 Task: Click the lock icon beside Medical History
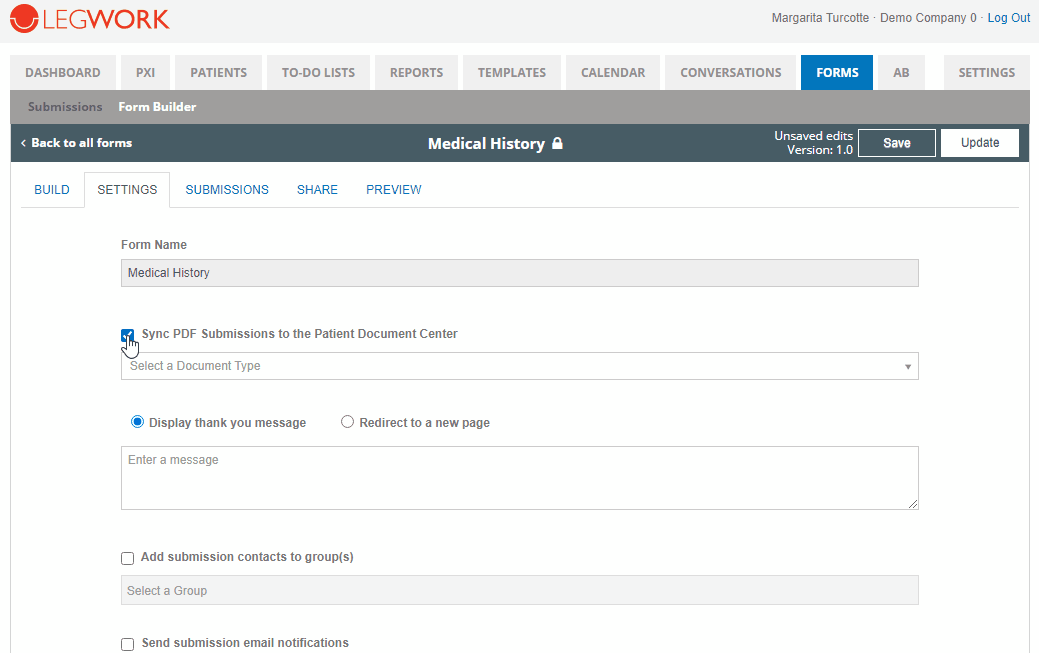tap(558, 143)
